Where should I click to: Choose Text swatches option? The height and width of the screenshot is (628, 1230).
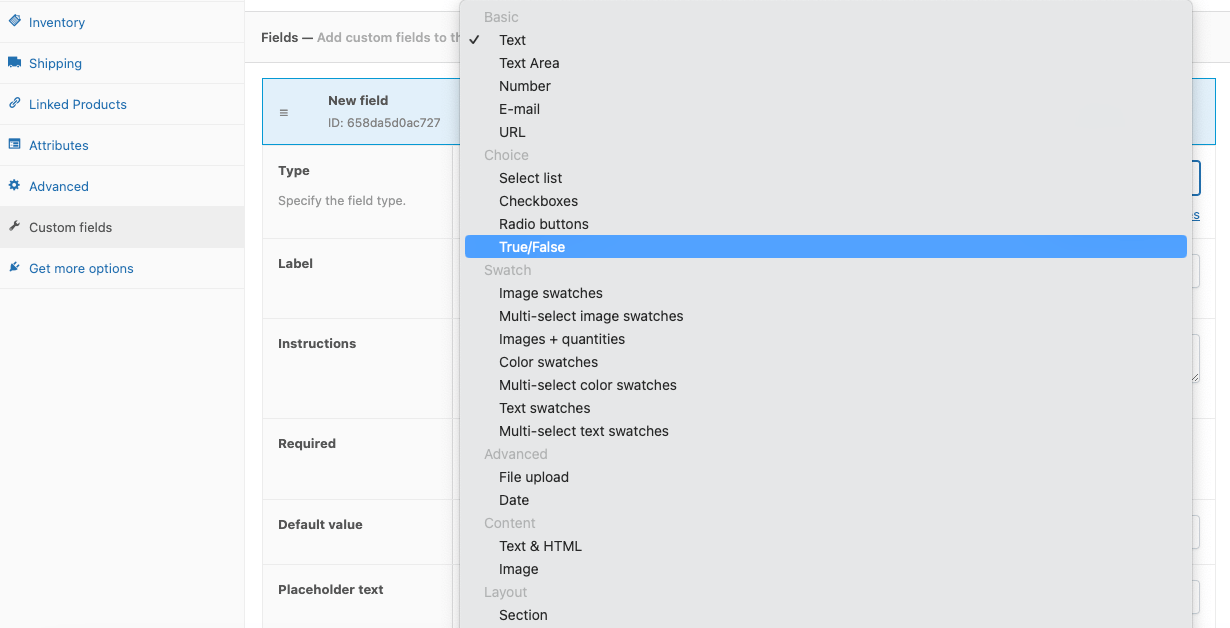826,408
